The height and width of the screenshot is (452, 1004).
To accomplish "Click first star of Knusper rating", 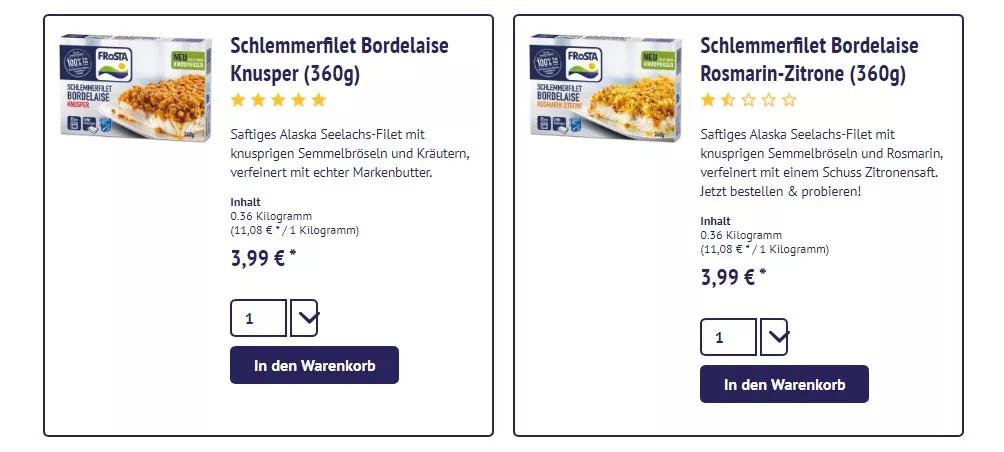I will pos(239,100).
